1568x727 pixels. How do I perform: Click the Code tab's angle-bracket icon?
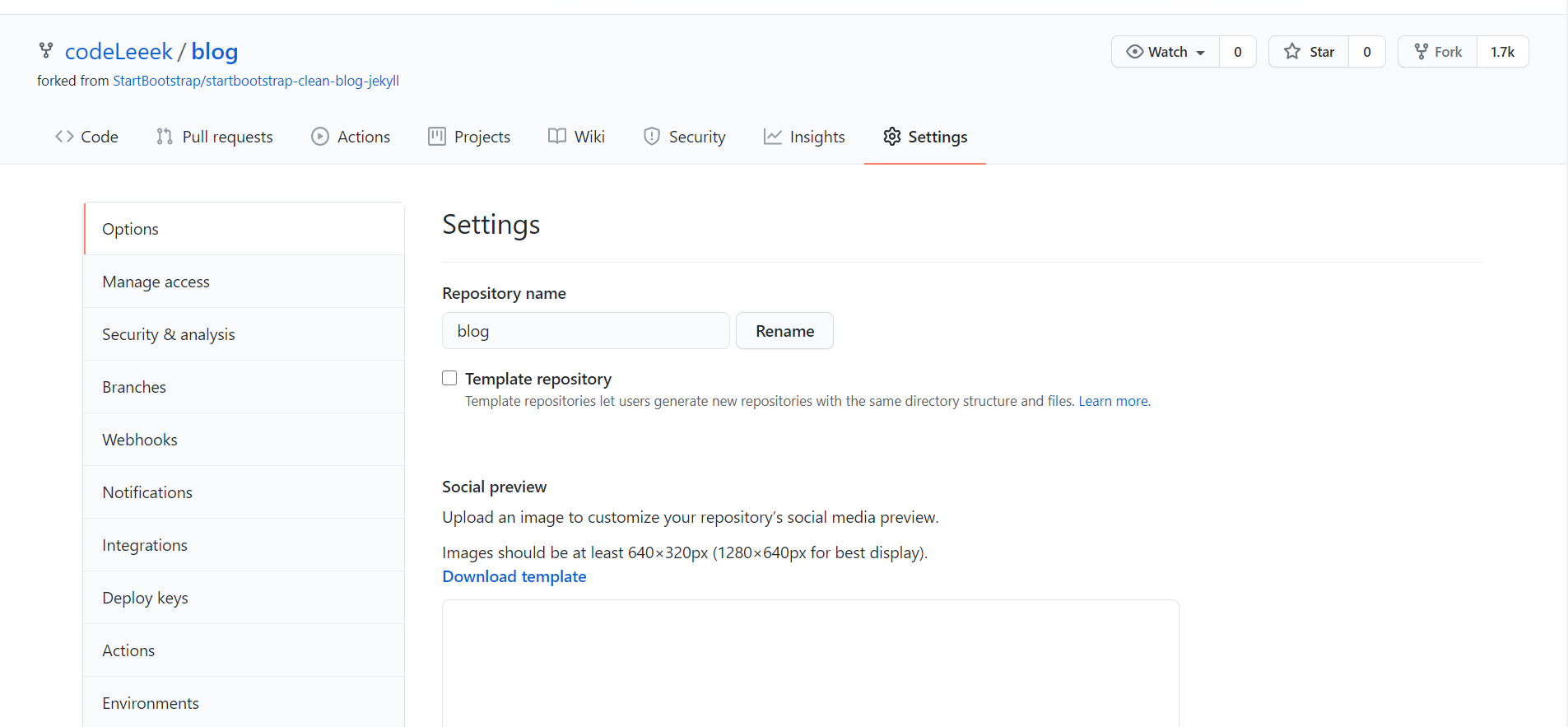tap(64, 137)
